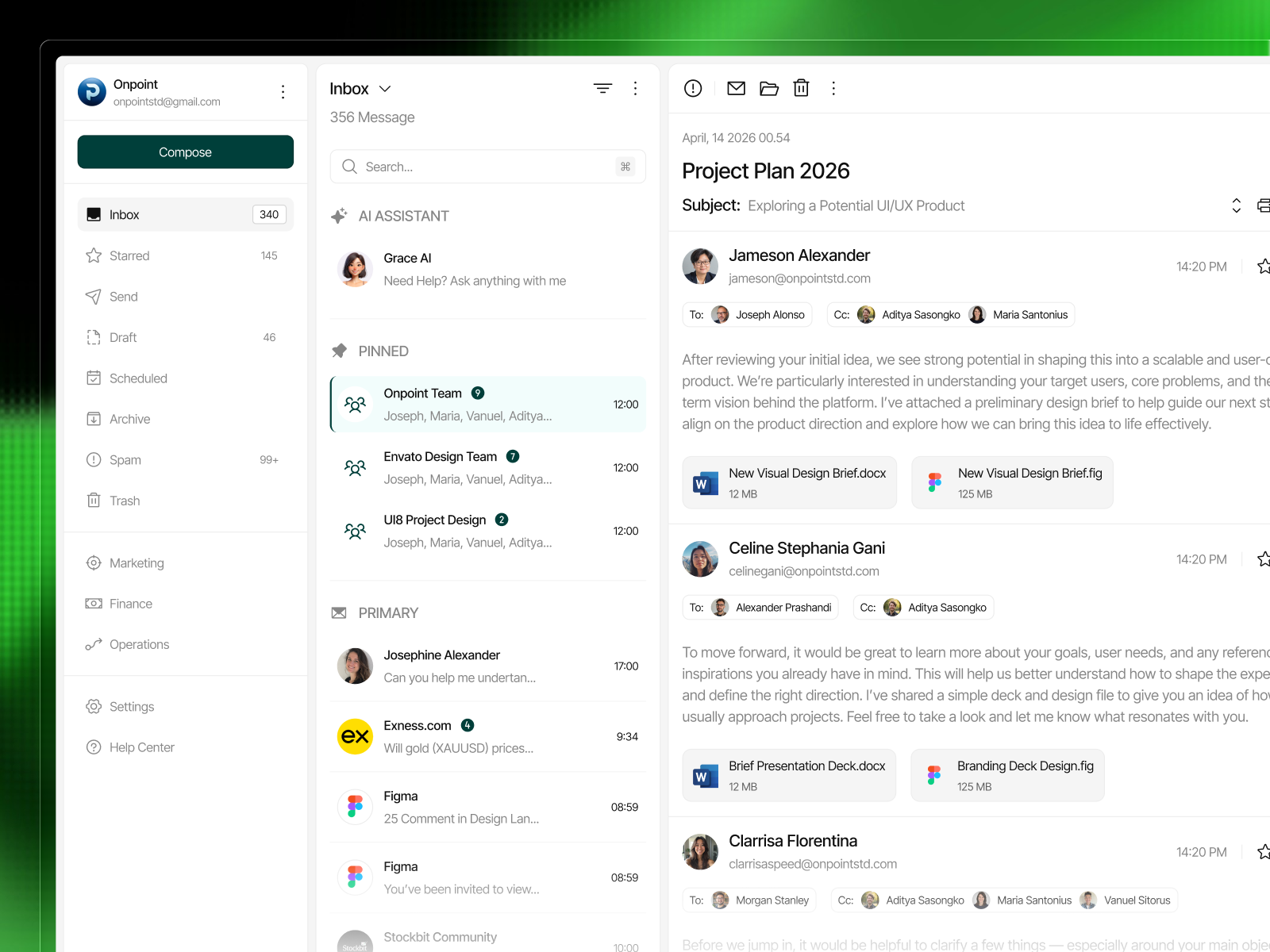Download the Branding Deck Design.fig attachment
Screen dimensions: 1270x952
click(1007, 775)
